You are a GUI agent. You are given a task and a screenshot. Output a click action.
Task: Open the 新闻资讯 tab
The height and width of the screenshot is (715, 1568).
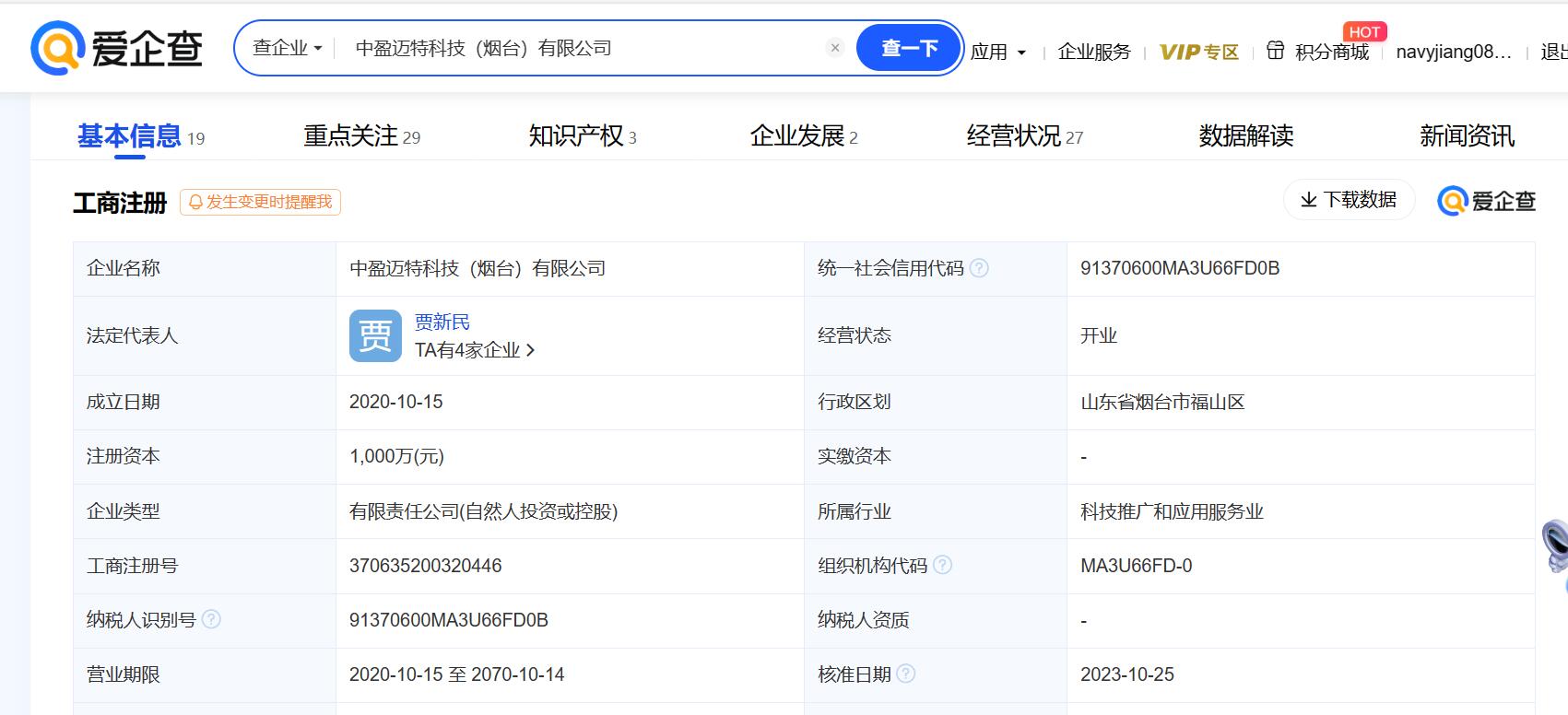(x=1468, y=136)
